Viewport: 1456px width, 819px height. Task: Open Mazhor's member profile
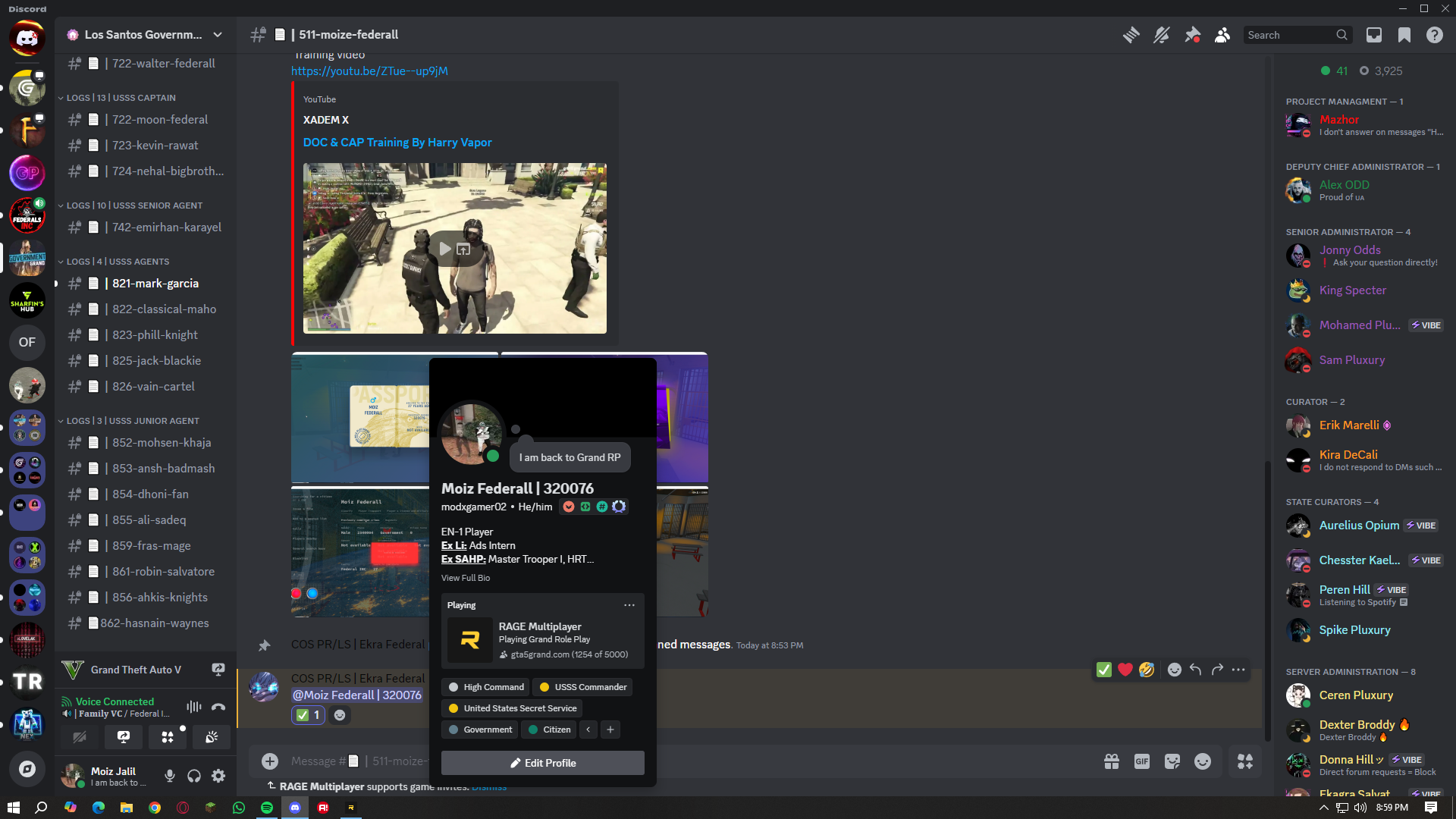(1367, 125)
